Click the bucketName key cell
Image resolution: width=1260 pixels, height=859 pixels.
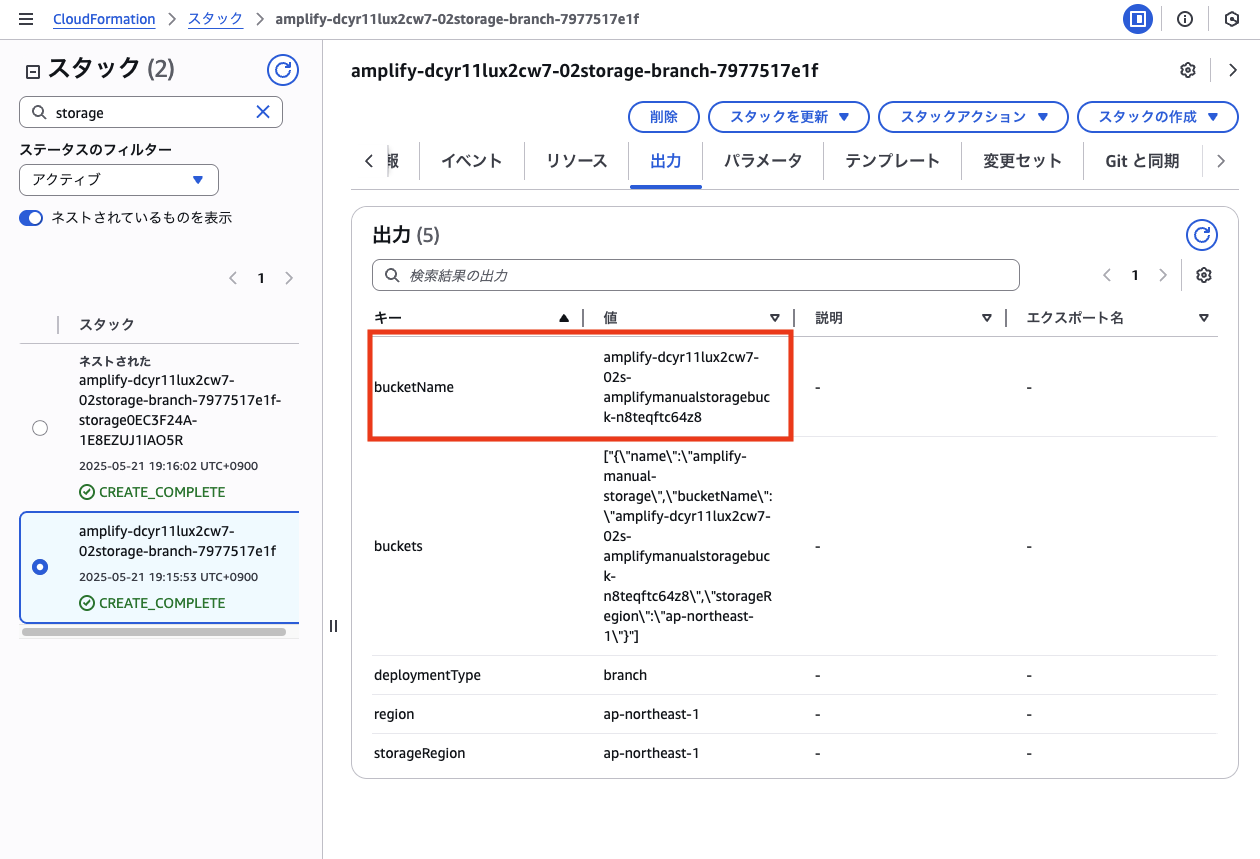[x=414, y=387]
